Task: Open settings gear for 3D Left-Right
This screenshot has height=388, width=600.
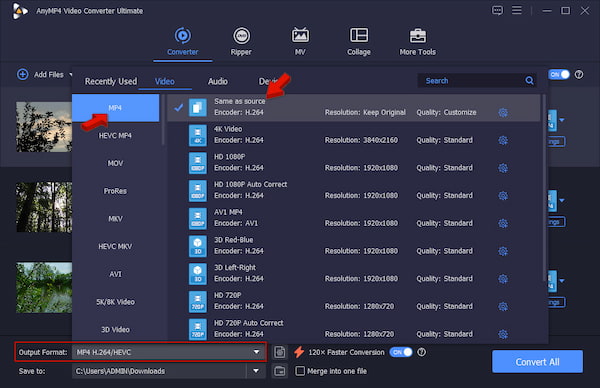Action: click(503, 279)
